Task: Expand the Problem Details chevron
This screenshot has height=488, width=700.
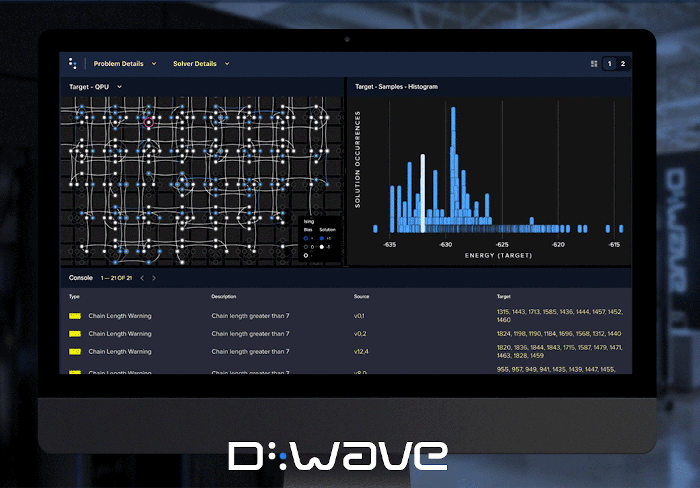Action: tap(154, 64)
